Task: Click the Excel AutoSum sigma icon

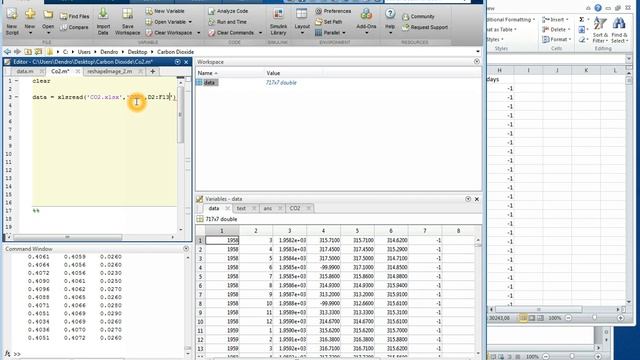Action: 581,19
